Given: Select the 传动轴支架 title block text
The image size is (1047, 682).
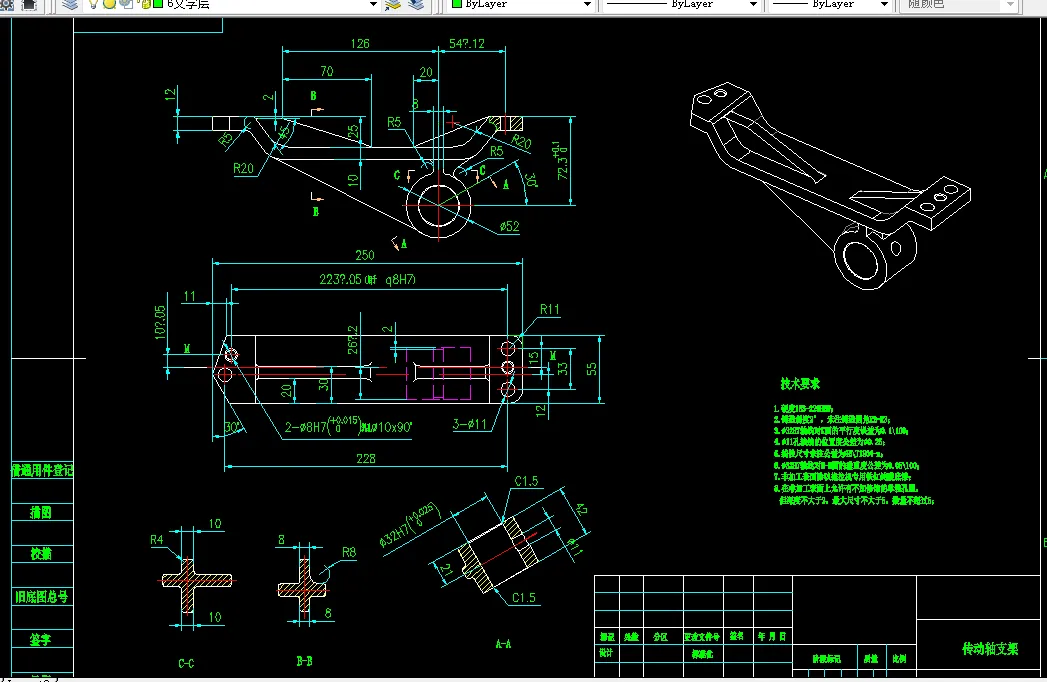Looking at the screenshot, I should [x=990, y=649].
